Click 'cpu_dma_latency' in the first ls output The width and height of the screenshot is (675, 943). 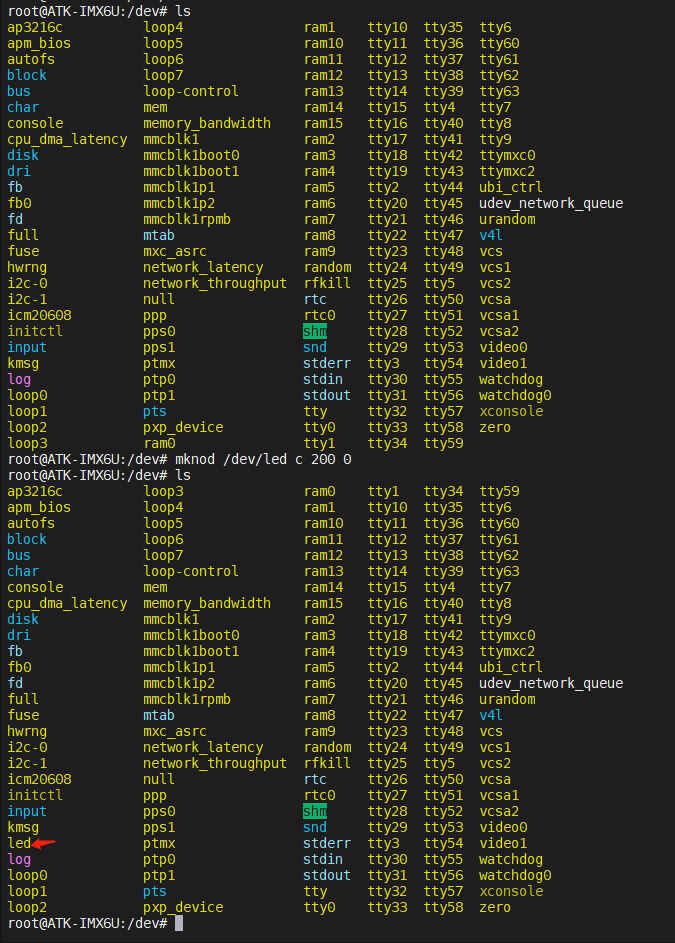(x=67, y=140)
